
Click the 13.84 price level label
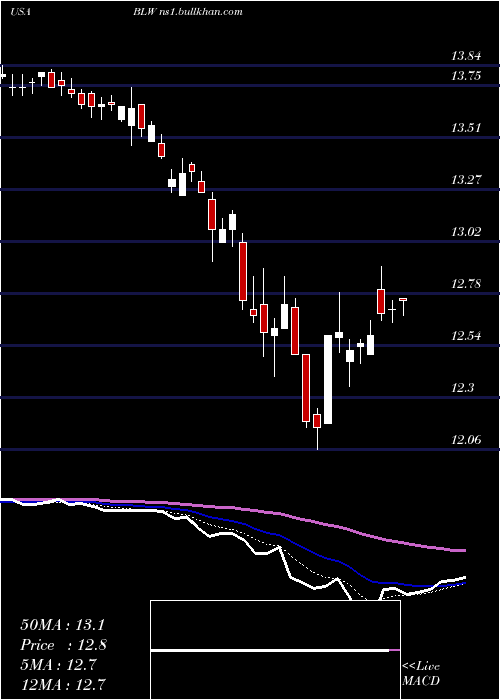pos(466,56)
